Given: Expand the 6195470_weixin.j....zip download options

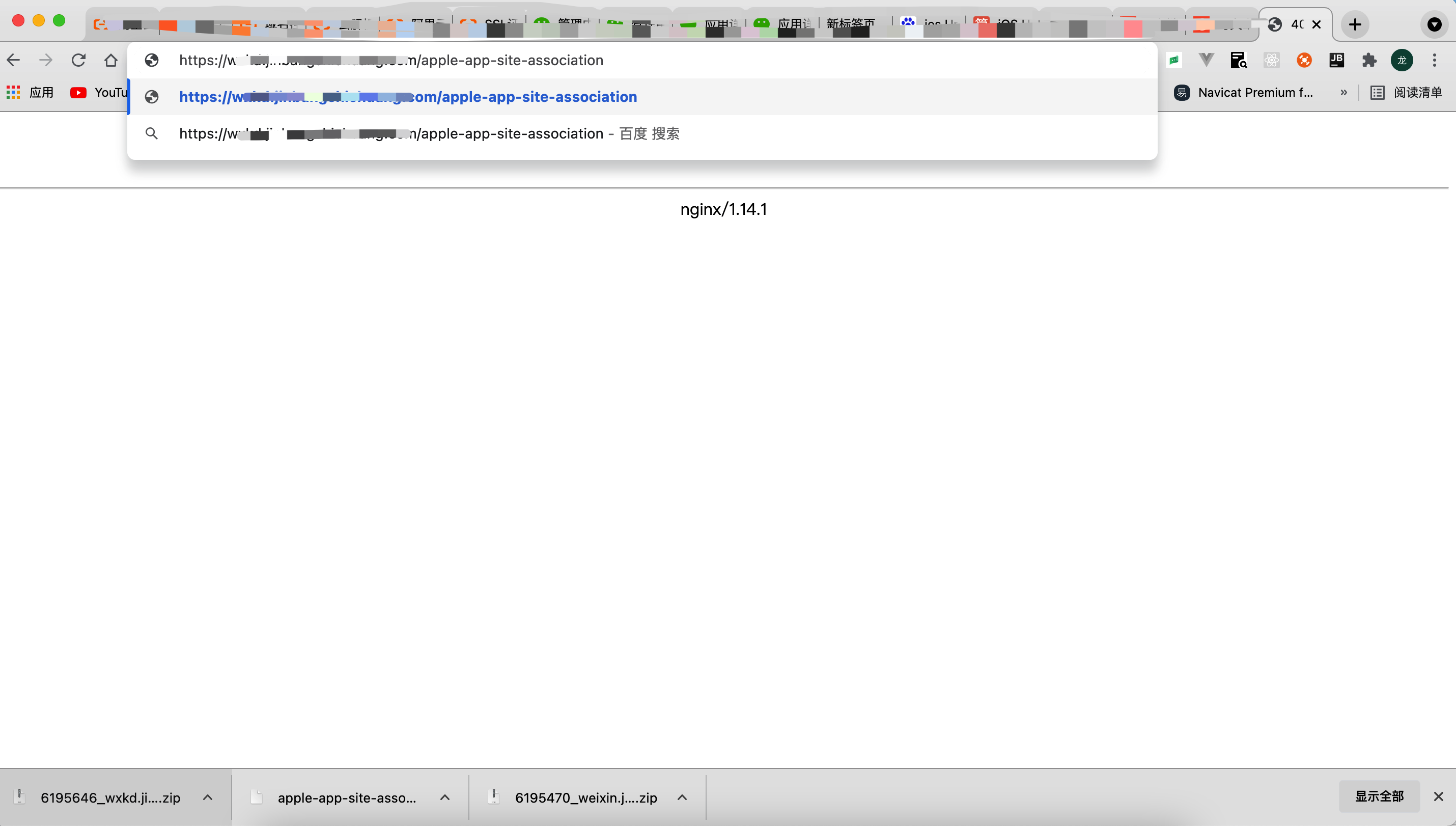Looking at the screenshot, I should pyautogui.click(x=681, y=796).
